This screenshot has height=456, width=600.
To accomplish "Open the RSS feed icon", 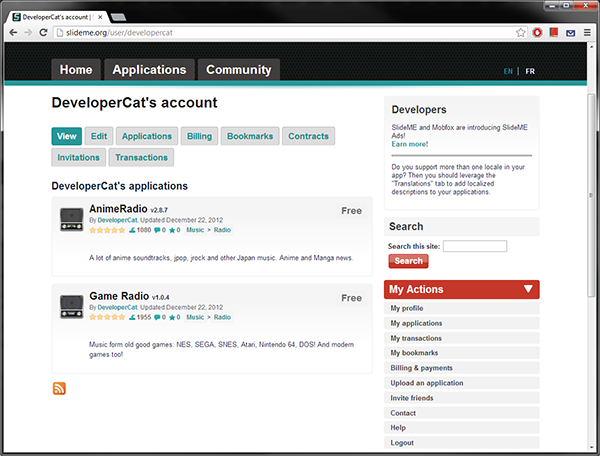I will pos(59,388).
